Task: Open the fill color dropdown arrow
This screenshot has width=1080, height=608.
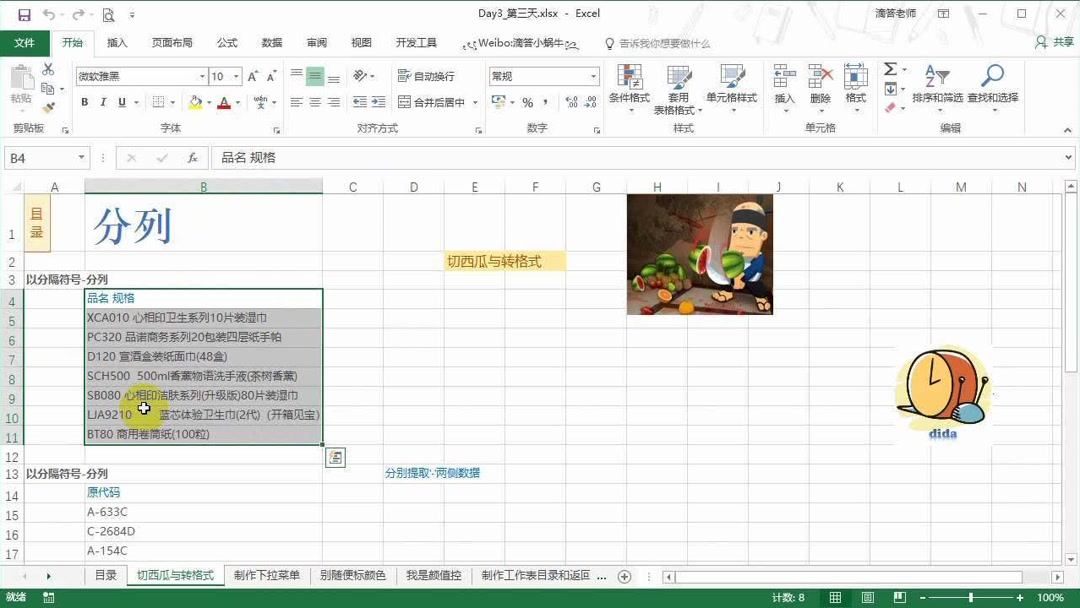Action: click(x=210, y=103)
